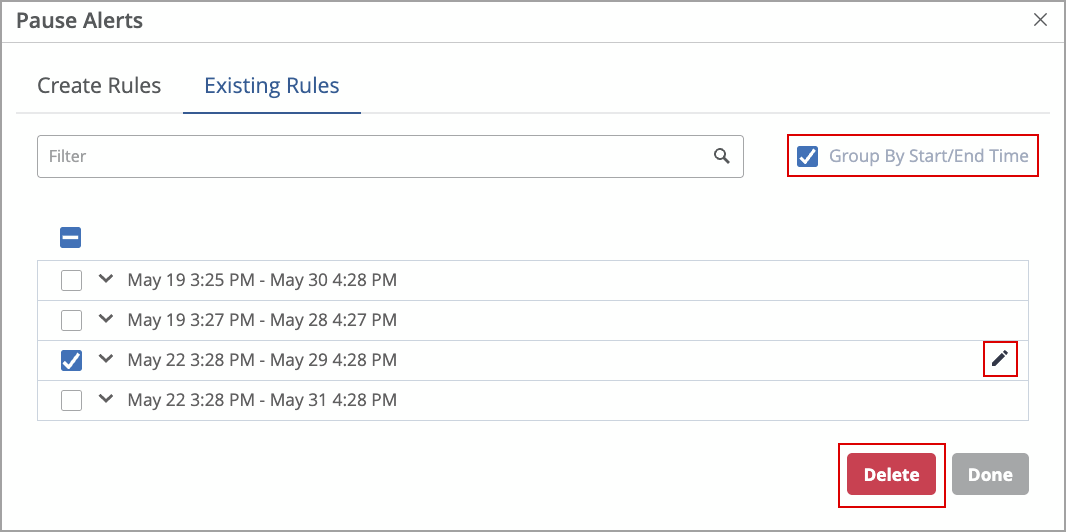
Task: Expand the May 22 – May 31 group
Action: tap(106, 400)
